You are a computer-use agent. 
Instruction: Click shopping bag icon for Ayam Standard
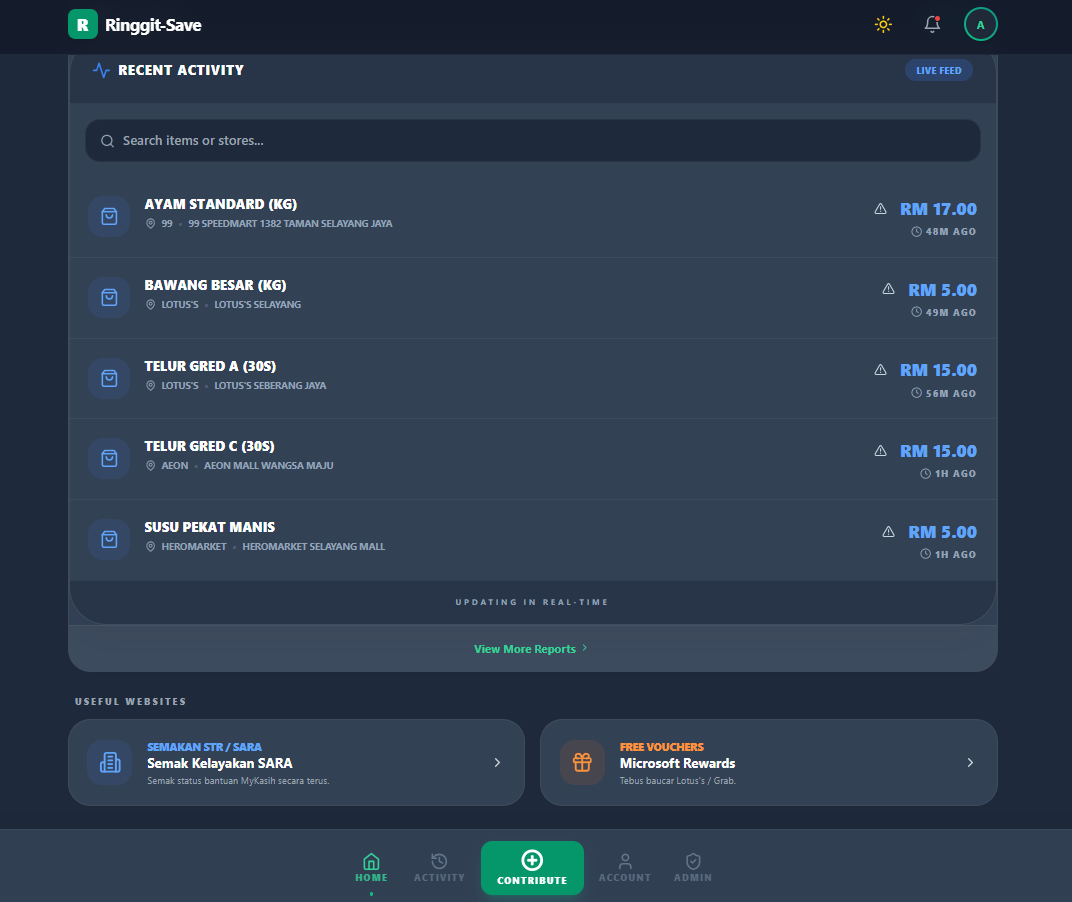point(109,216)
